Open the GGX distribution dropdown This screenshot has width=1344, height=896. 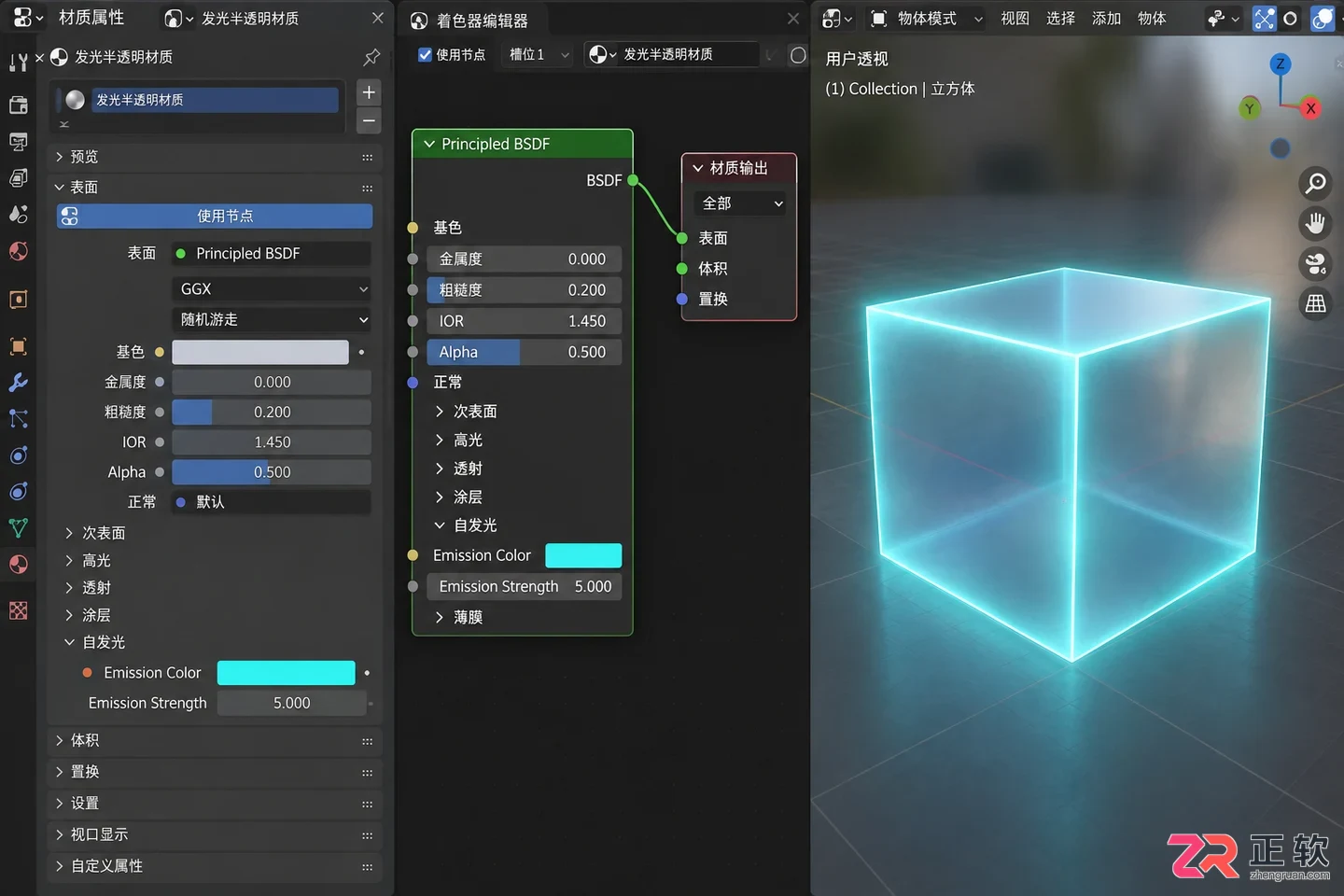point(272,289)
